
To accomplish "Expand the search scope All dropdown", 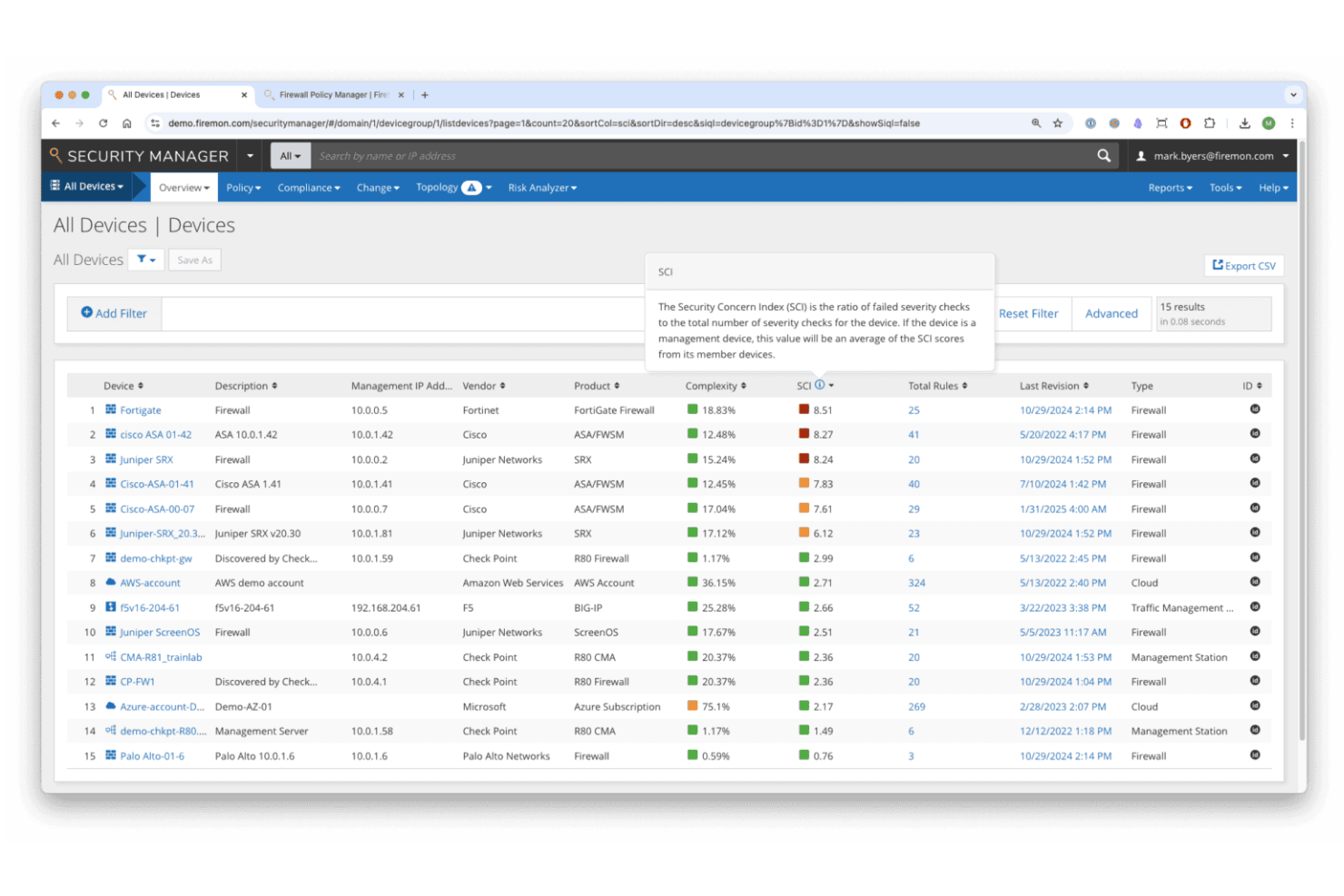I will [x=290, y=155].
